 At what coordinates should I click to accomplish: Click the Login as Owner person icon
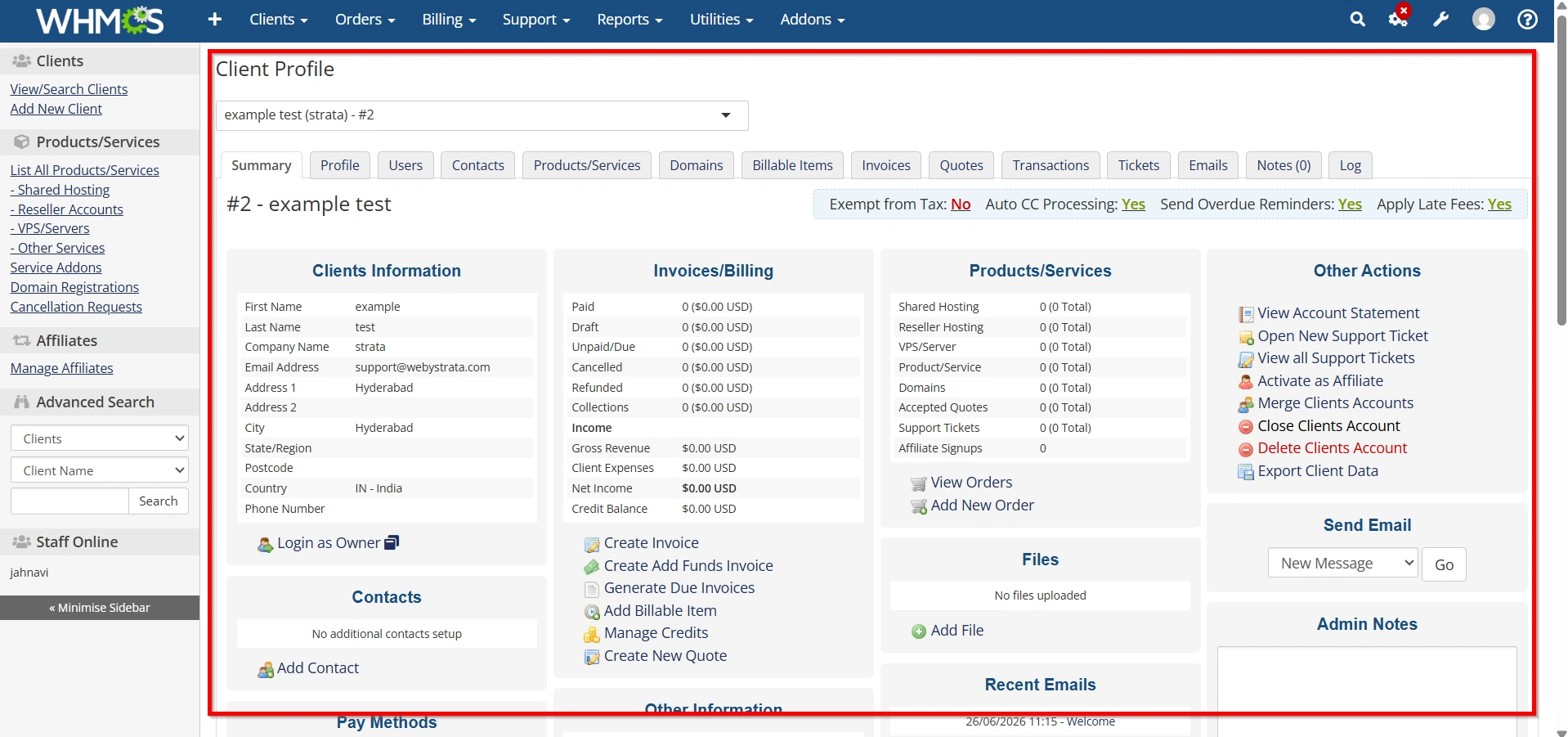[265, 544]
